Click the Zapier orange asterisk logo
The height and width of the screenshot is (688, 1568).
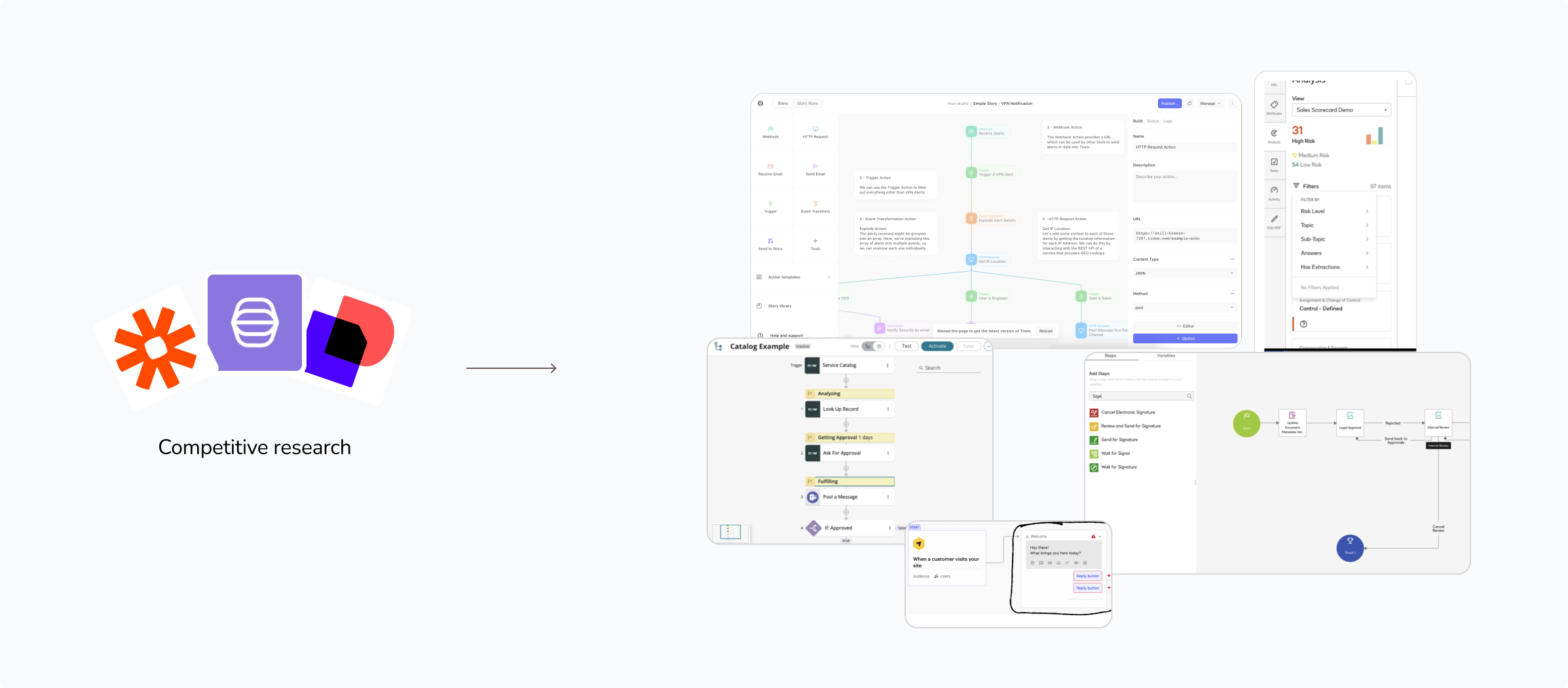point(155,348)
